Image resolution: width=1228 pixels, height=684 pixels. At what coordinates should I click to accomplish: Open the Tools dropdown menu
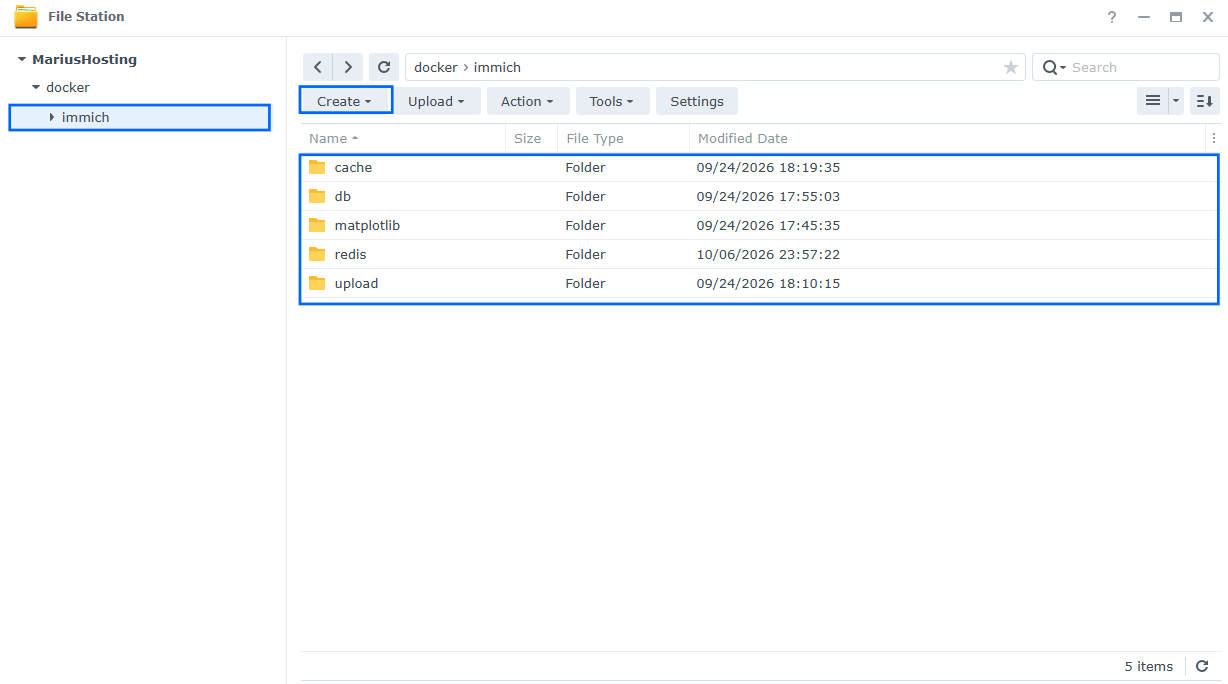point(612,101)
